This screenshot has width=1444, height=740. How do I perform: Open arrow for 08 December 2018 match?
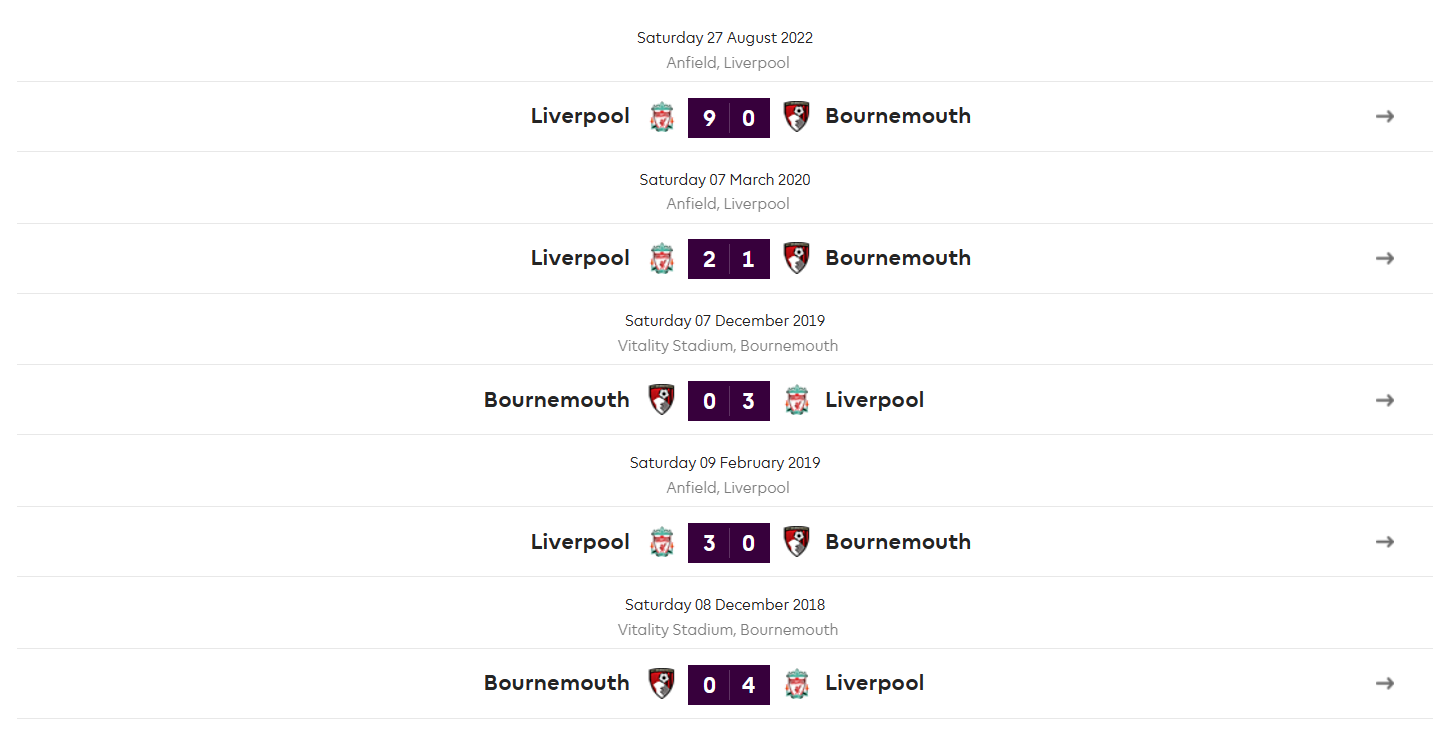[1385, 683]
